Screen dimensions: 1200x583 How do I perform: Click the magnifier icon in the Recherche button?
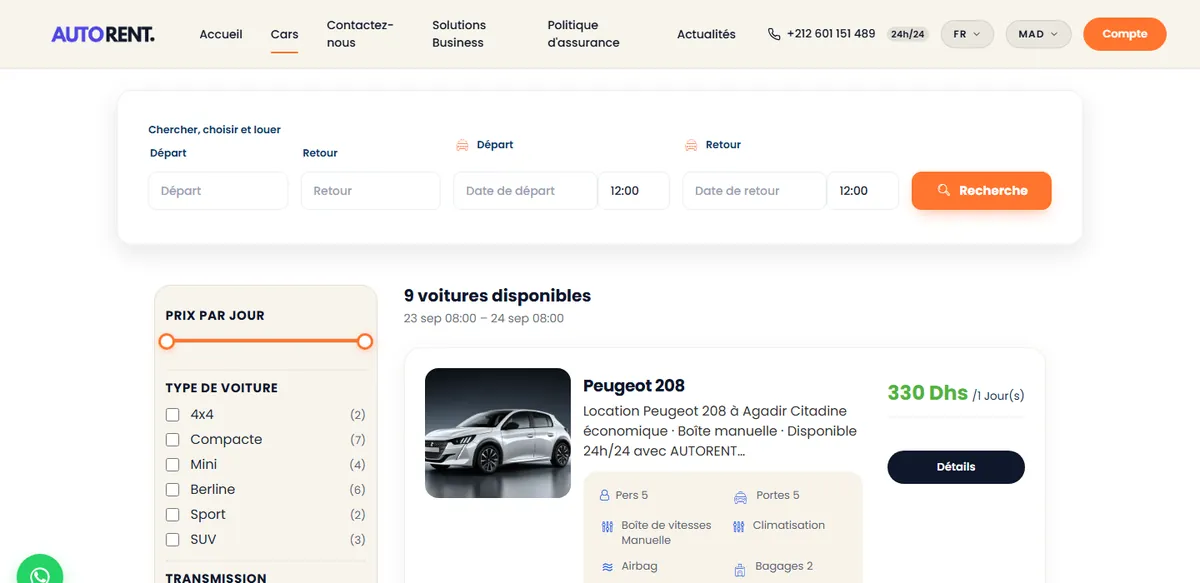pos(943,190)
